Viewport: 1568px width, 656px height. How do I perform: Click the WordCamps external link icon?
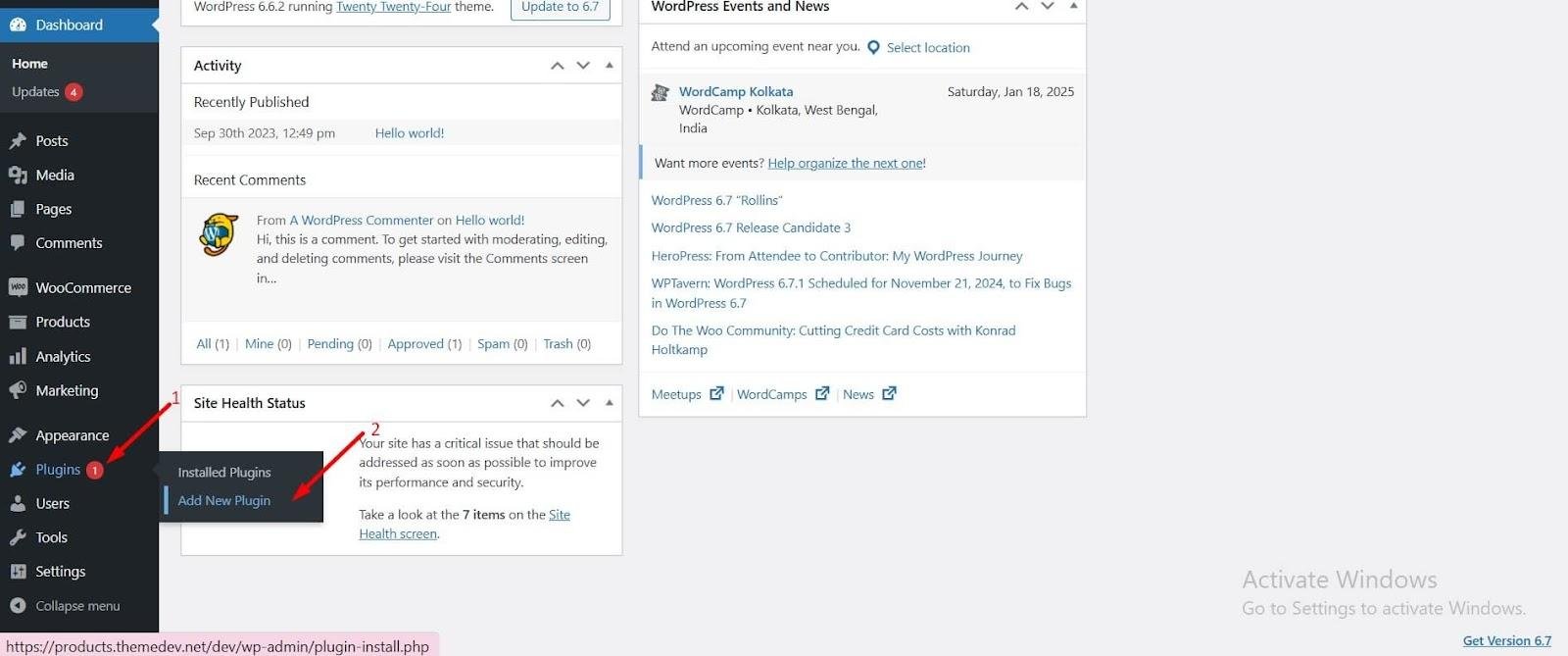point(822,393)
